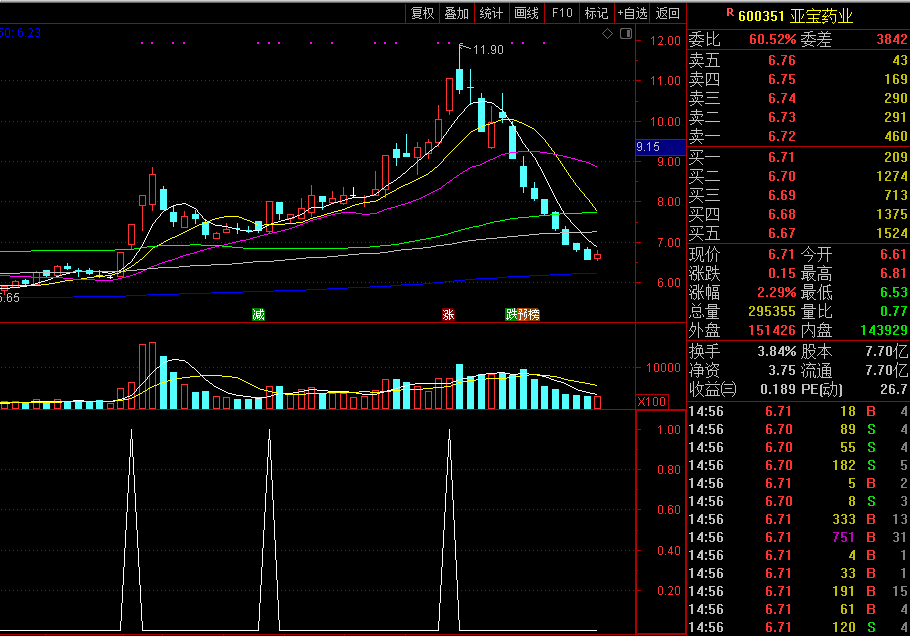This screenshot has height=636, width=910.
Task: Click the 股本 value 7.70亿
Action: point(886,352)
